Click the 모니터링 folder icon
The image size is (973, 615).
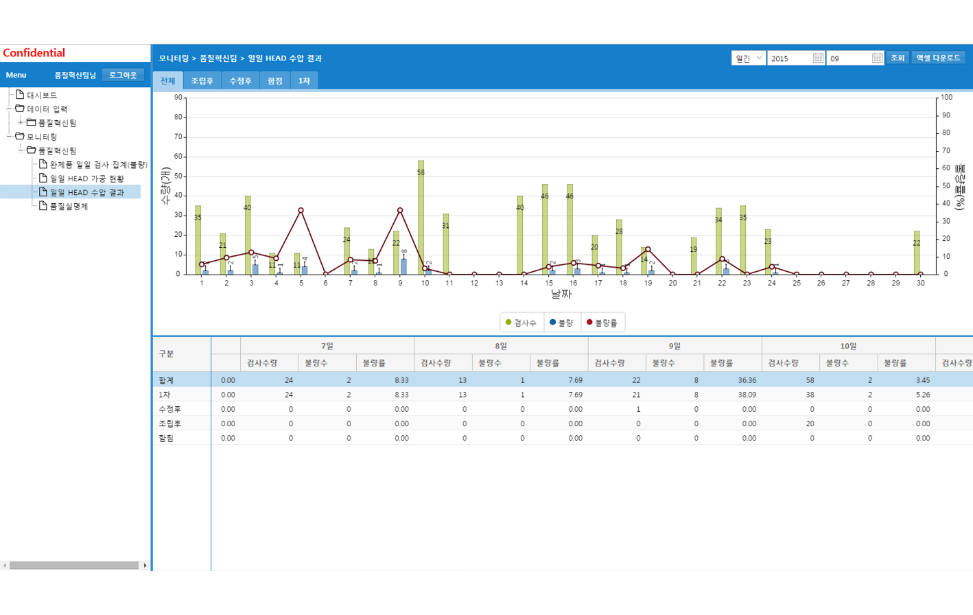click(19, 136)
